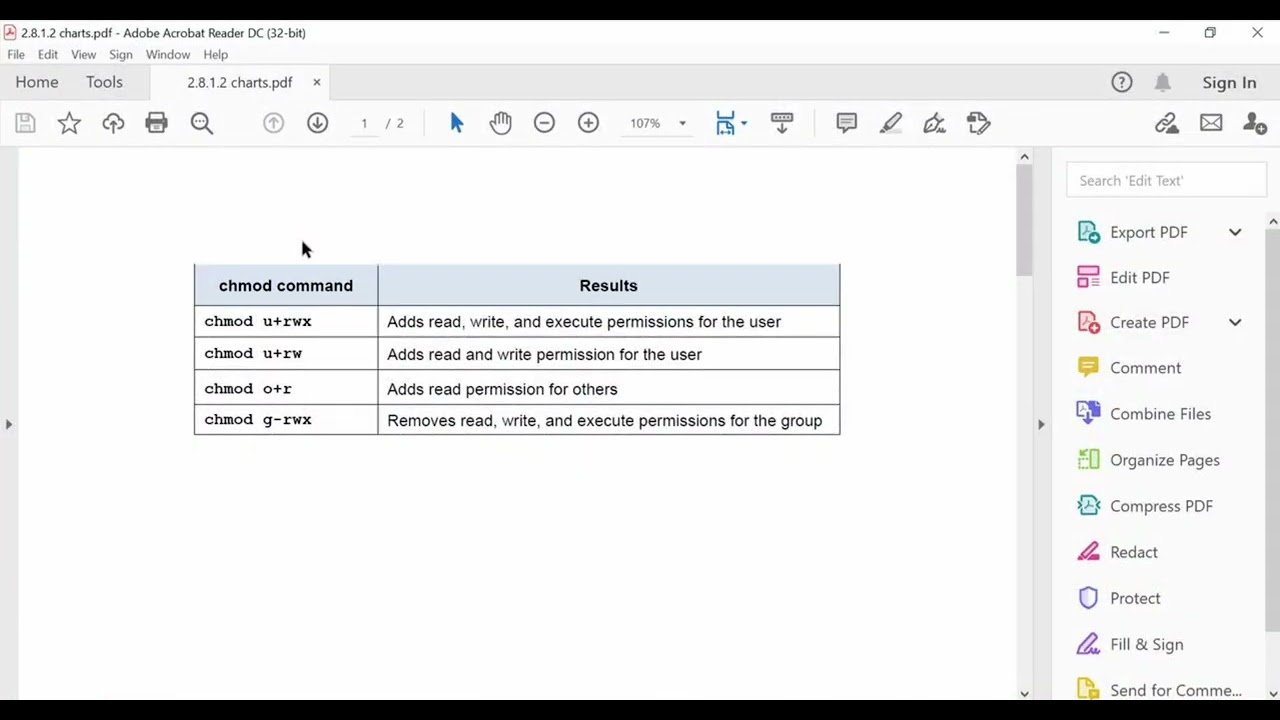Select the Hand pan tool

pos(500,123)
